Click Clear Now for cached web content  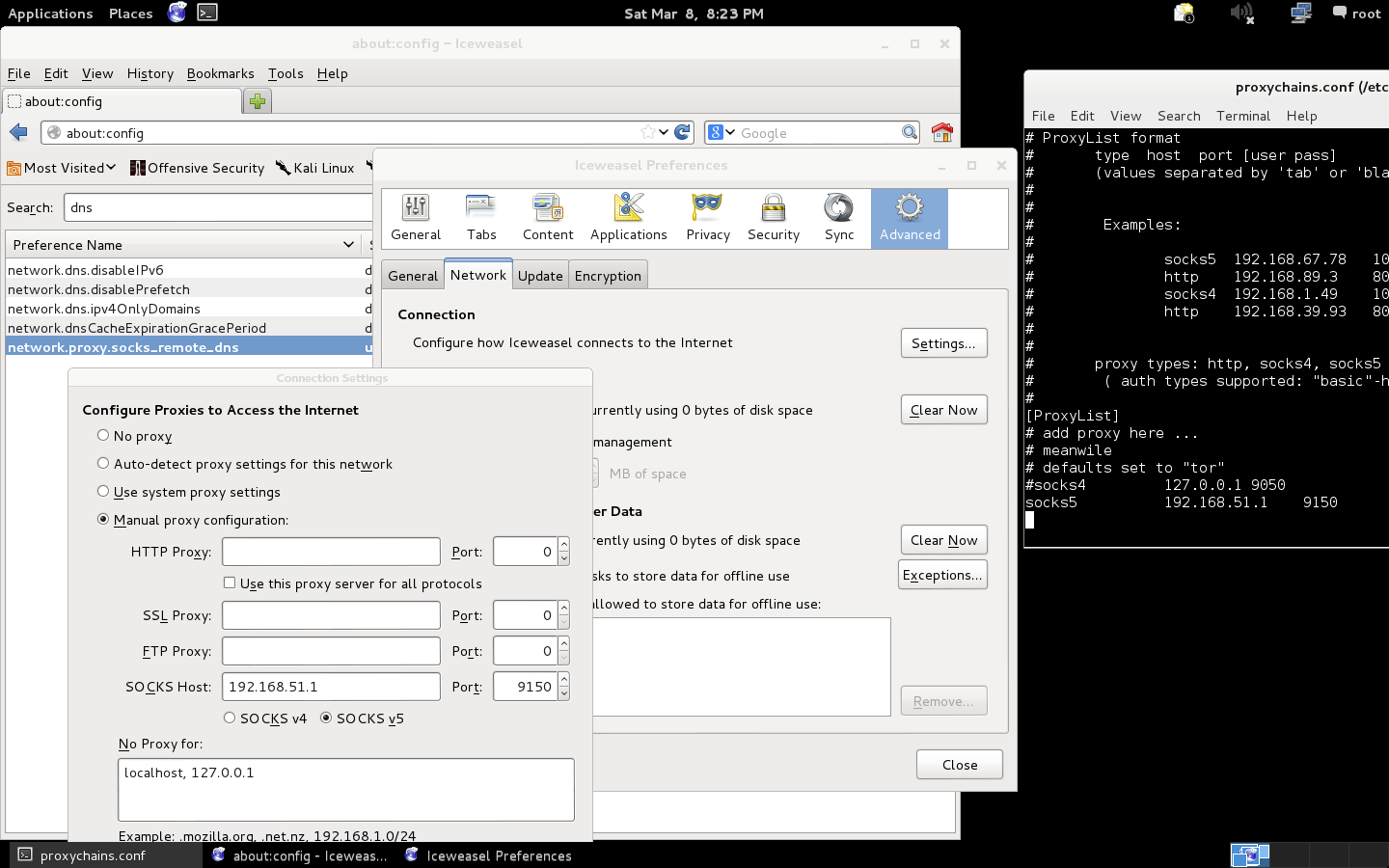[943, 410]
